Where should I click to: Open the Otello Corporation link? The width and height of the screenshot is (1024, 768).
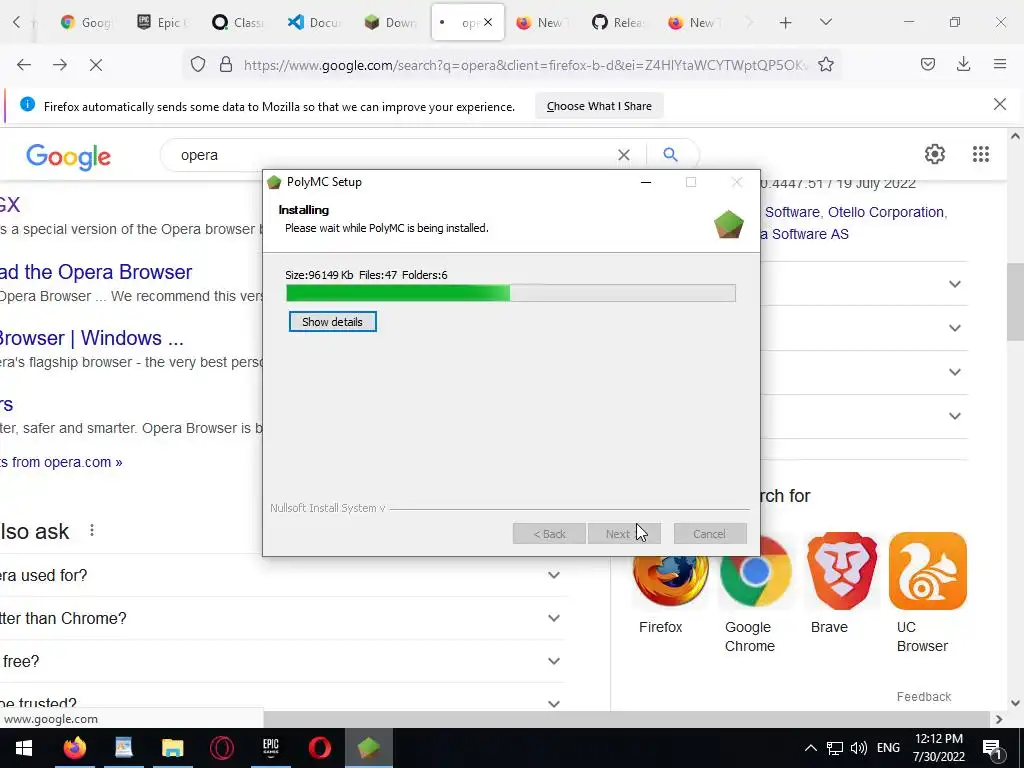pyautogui.click(x=886, y=212)
